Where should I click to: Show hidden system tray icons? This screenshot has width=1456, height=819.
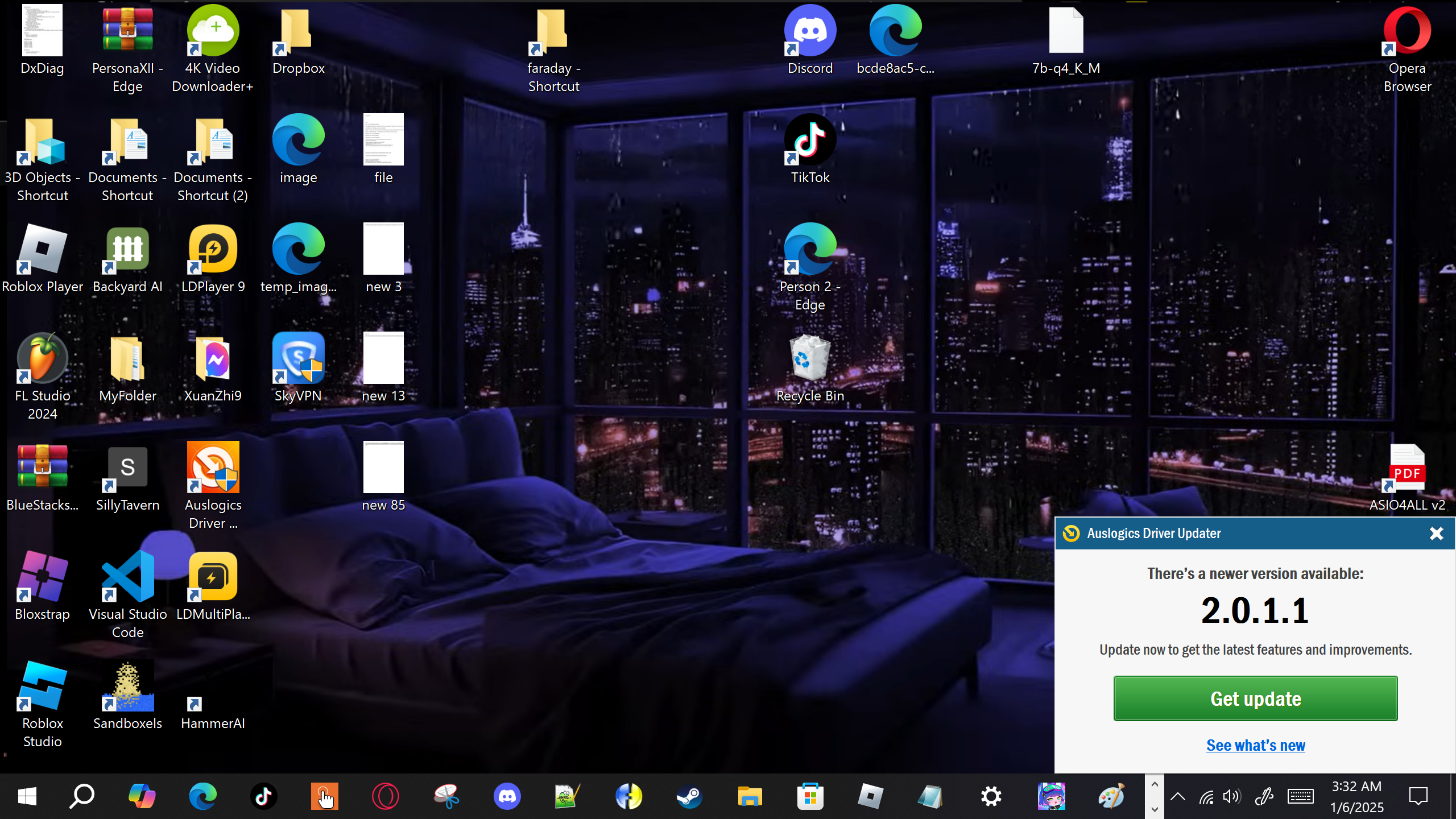(x=1178, y=796)
